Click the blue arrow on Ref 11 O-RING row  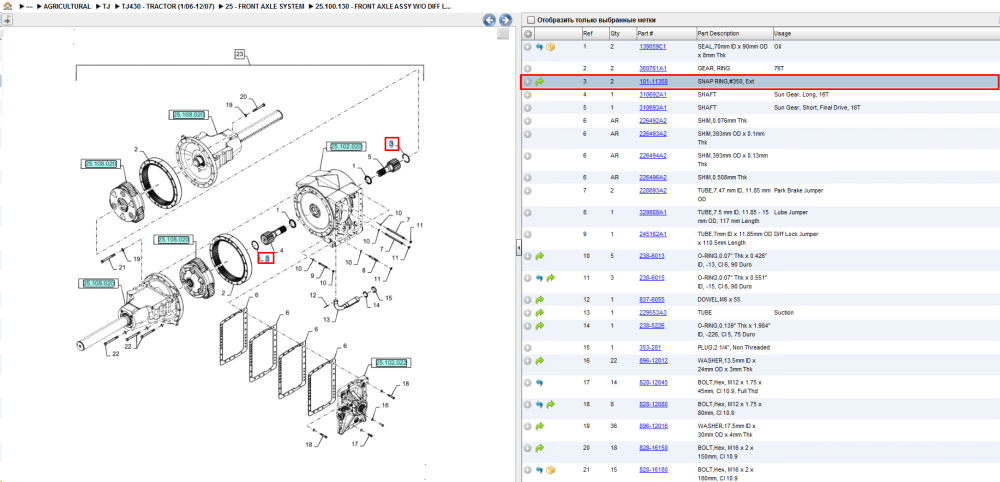540,277
